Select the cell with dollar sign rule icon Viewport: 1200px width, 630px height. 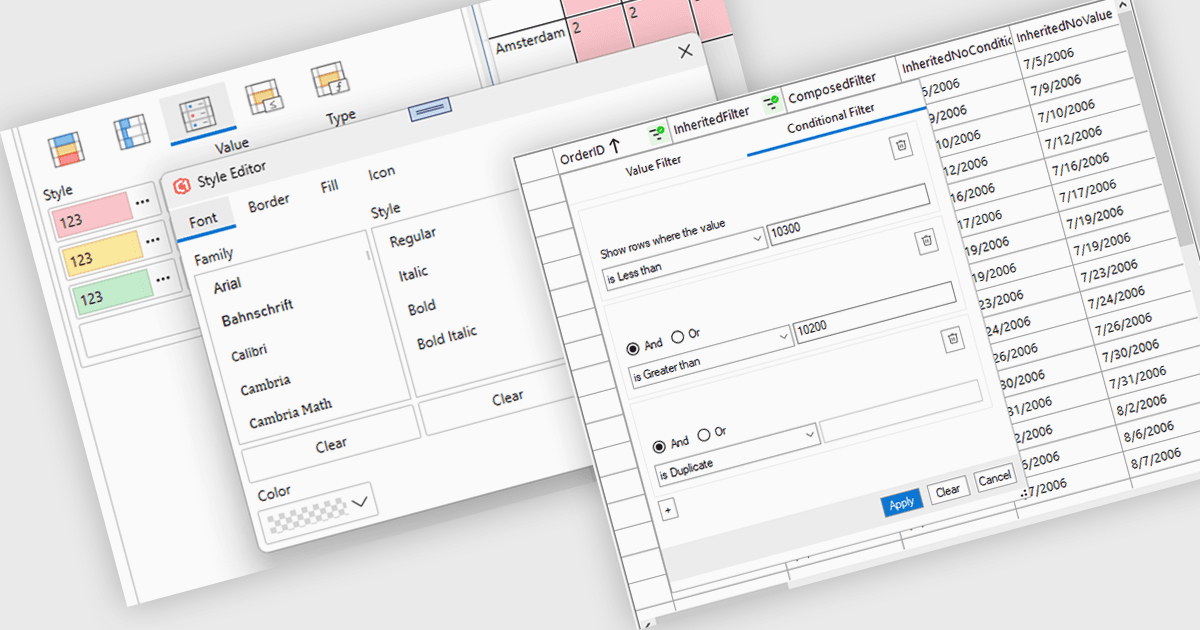click(x=262, y=98)
